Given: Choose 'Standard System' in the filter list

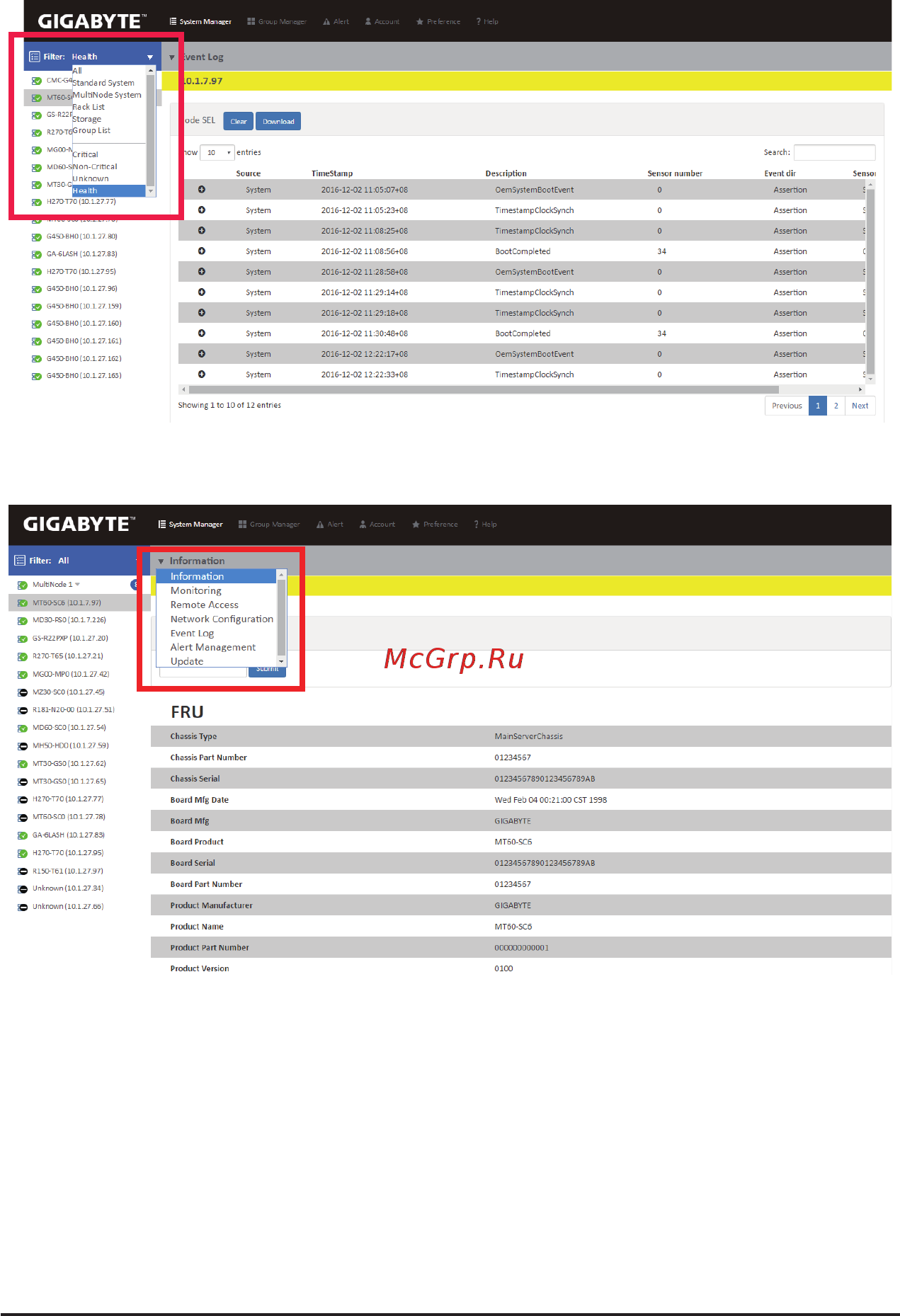Looking at the screenshot, I should click(x=103, y=83).
